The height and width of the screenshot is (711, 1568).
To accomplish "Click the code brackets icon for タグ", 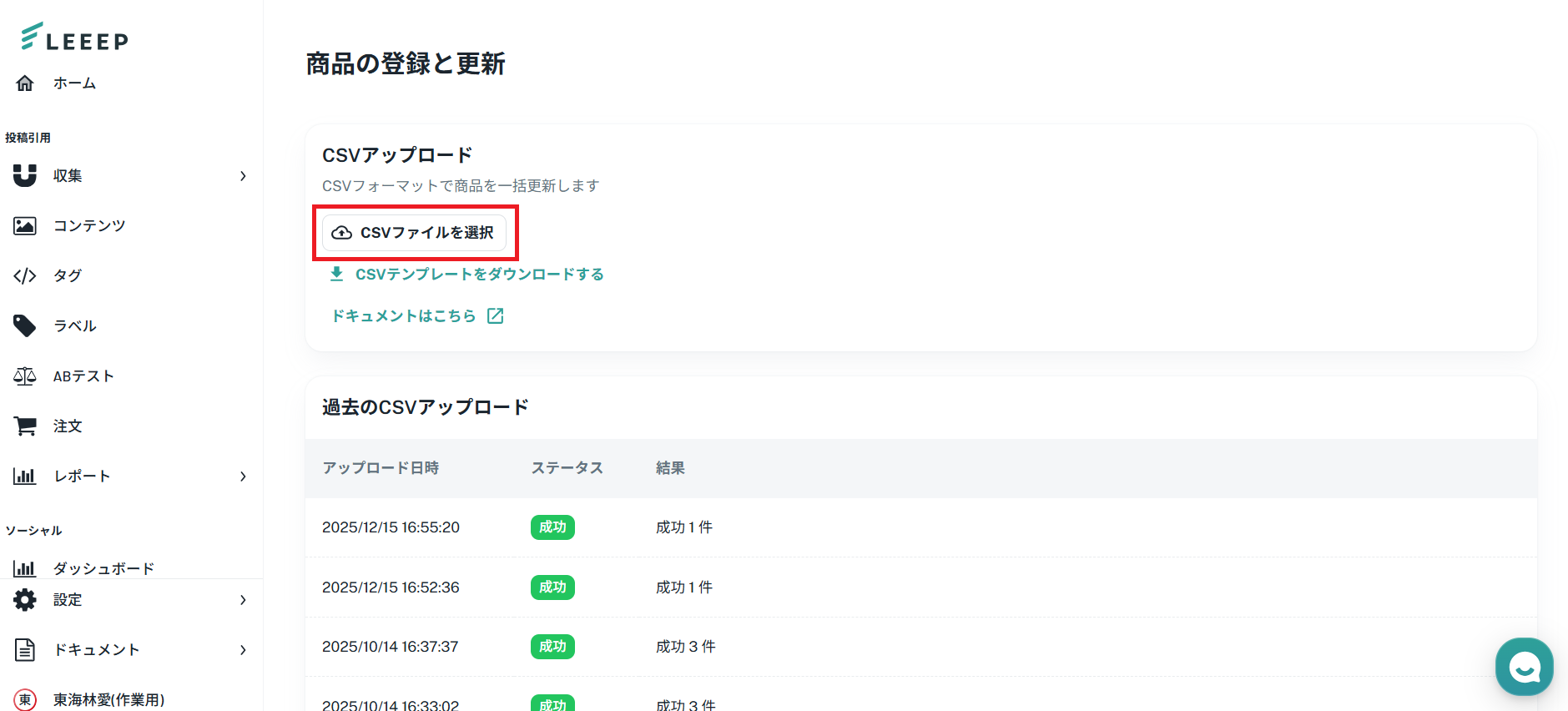I will tap(25, 275).
